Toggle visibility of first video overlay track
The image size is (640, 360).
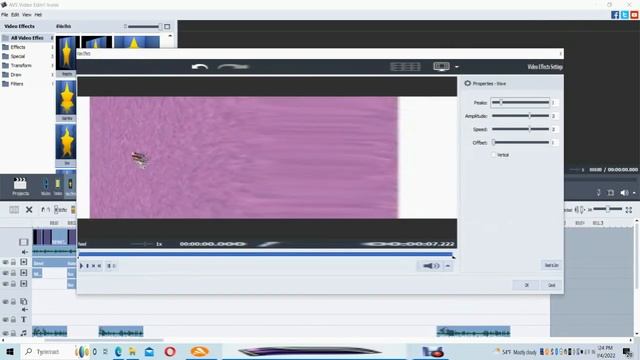[5, 262]
